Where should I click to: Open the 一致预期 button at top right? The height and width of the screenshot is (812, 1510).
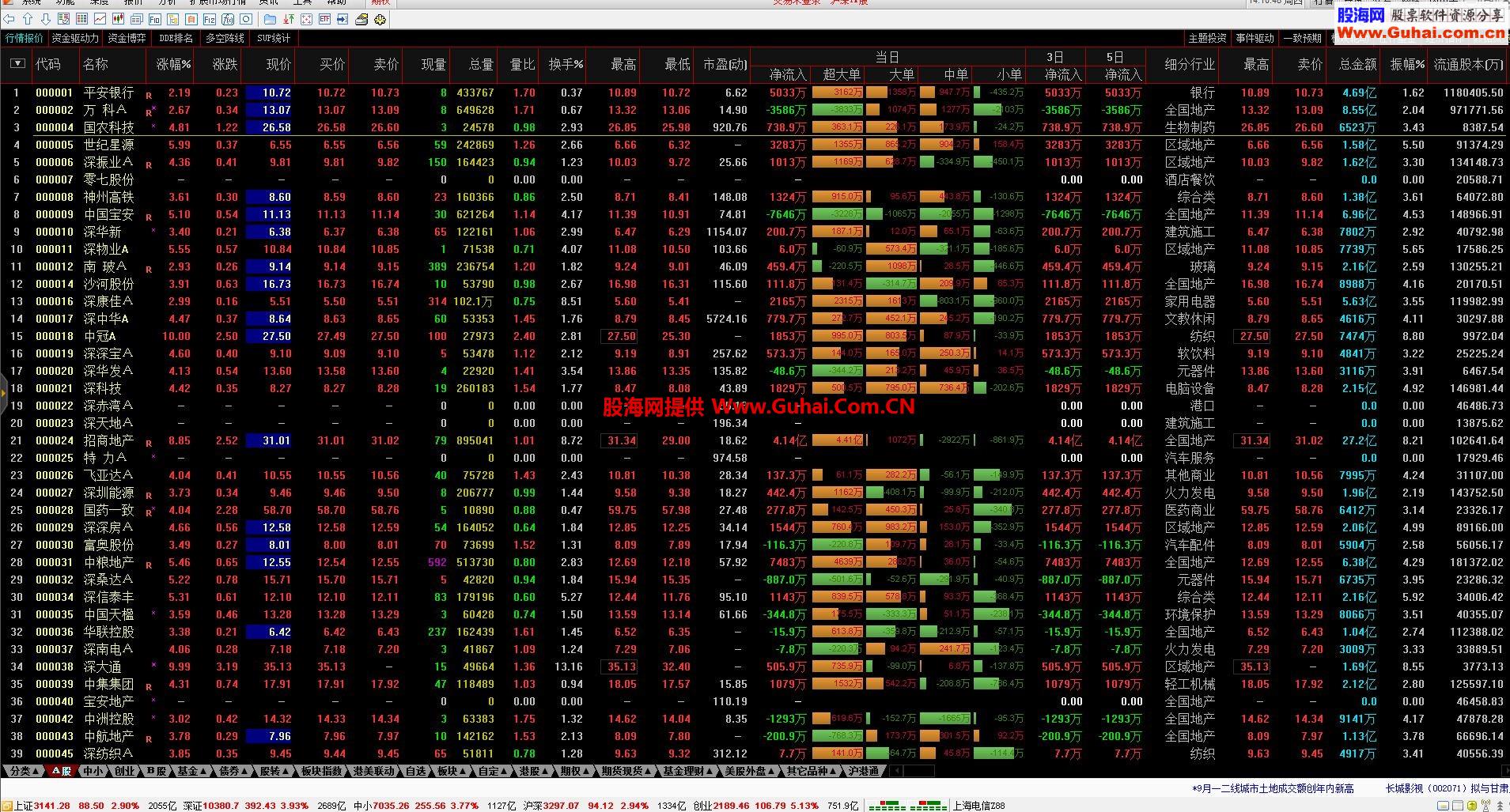pos(1302,38)
